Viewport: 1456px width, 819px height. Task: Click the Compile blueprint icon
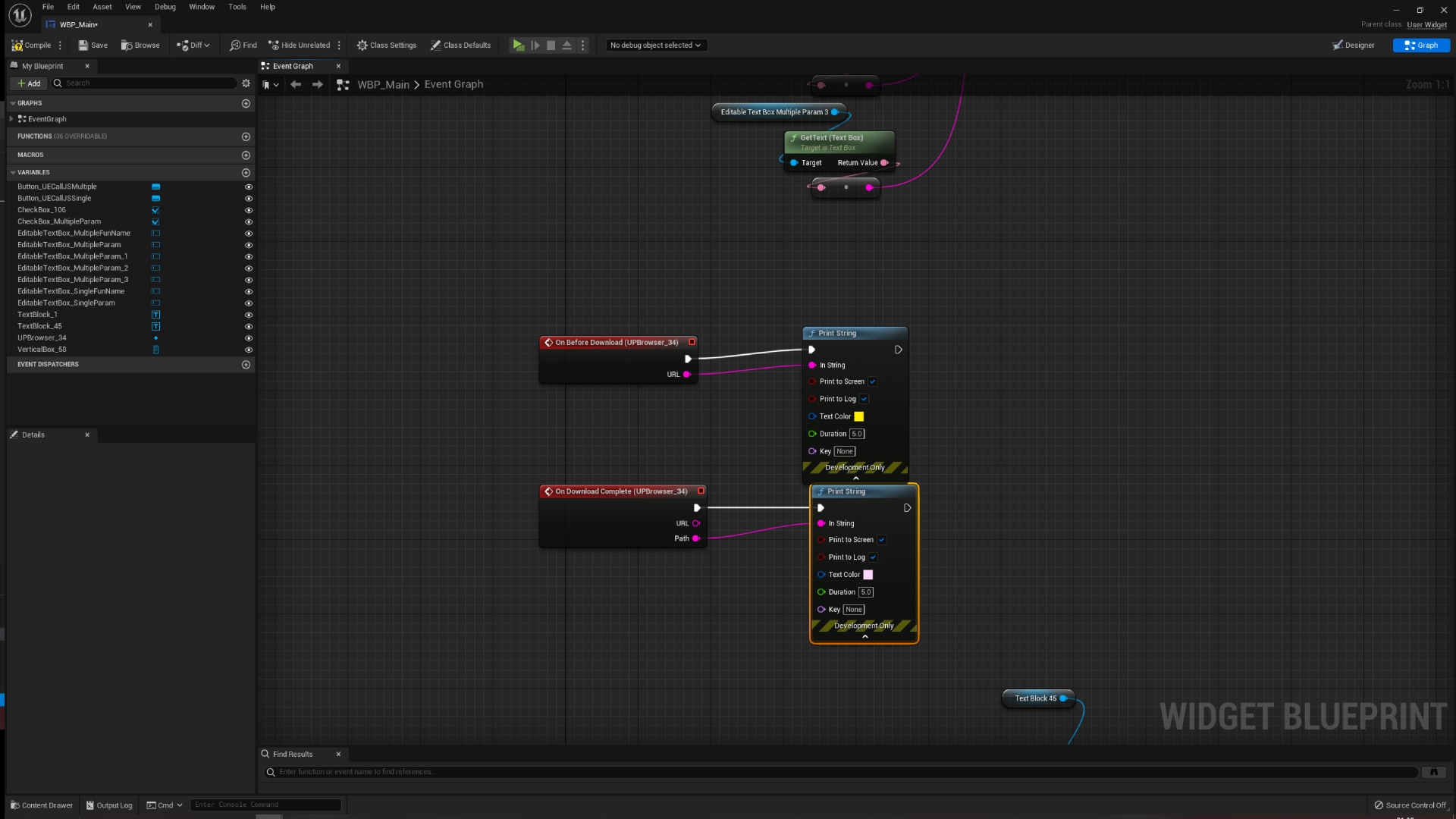click(x=17, y=45)
